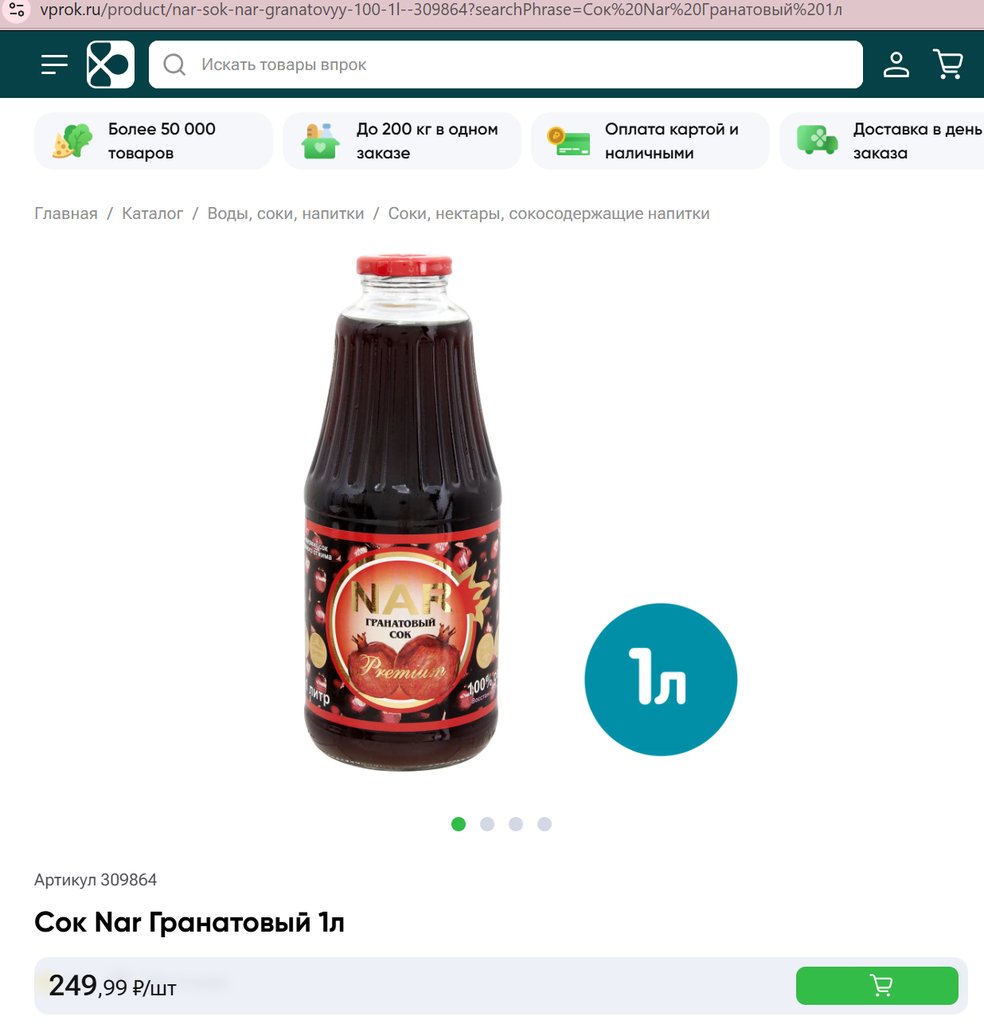Click the magnifier search icon
The width and height of the screenshot is (984, 1024).
coord(174,65)
